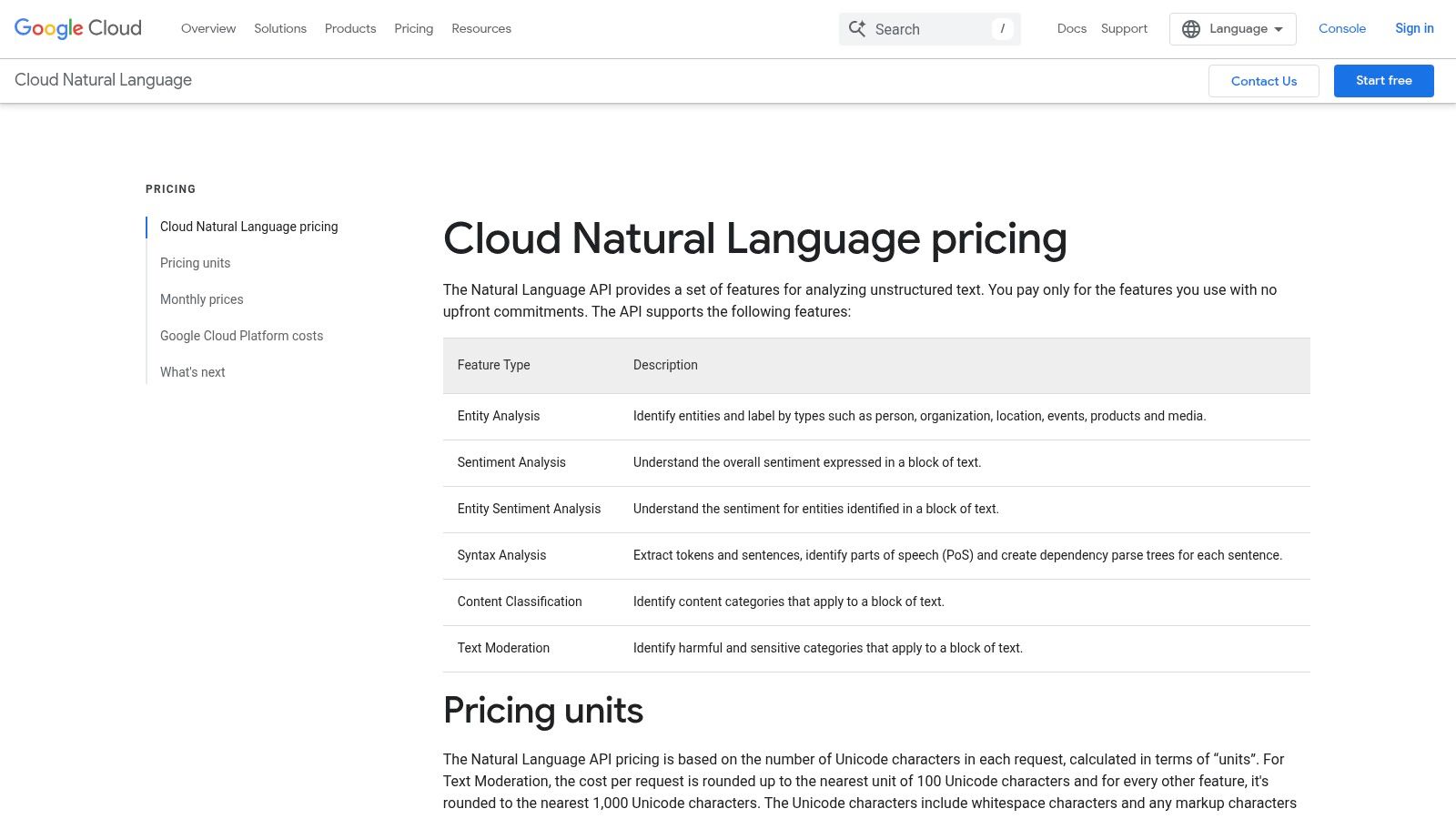
Task: Click the Start free button
Action: (1383, 80)
